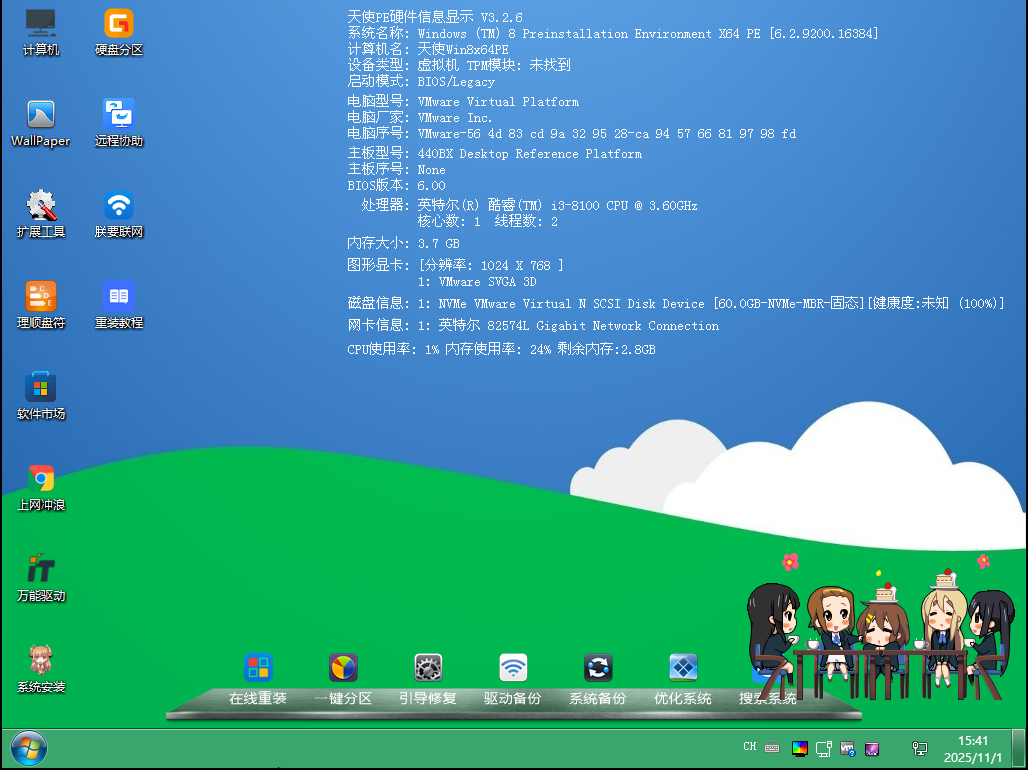Open the 万能驱动 driver tool icon
The height and width of the screenshot is (770, 1028).
click(x=41, y=570)
